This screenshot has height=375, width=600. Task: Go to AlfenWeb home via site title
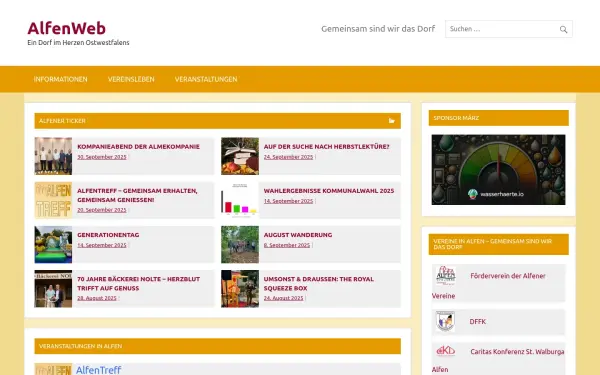click(67, 28)
